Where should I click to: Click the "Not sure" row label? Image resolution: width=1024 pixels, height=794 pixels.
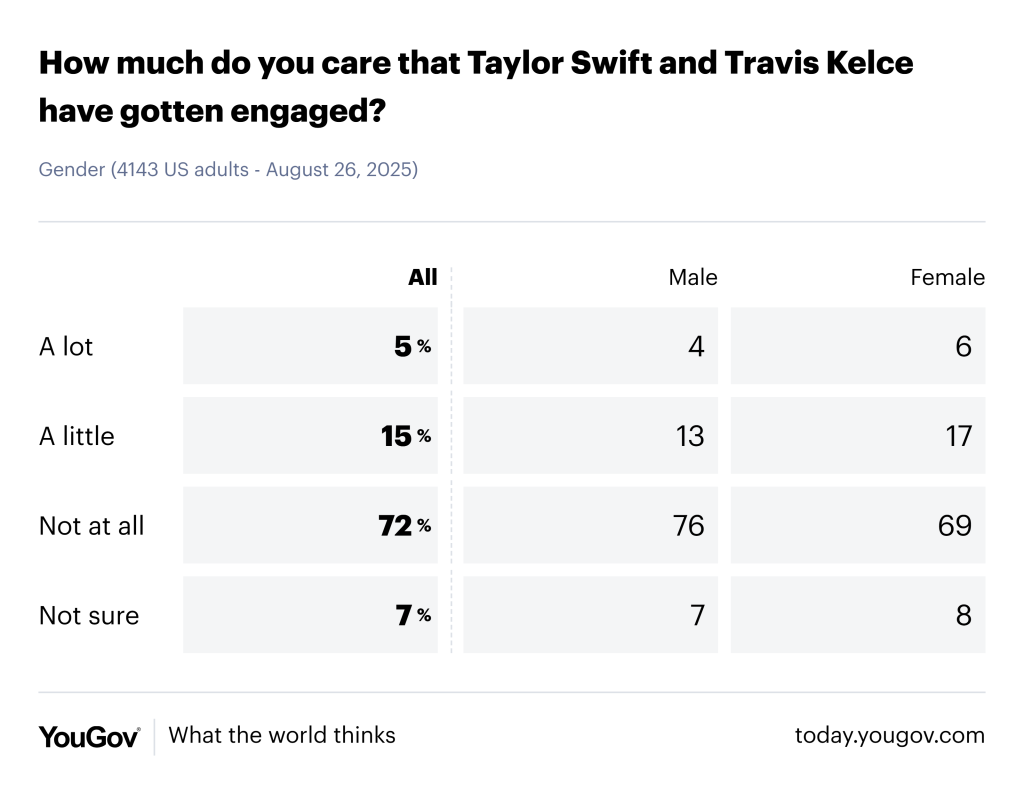(89, 616)
